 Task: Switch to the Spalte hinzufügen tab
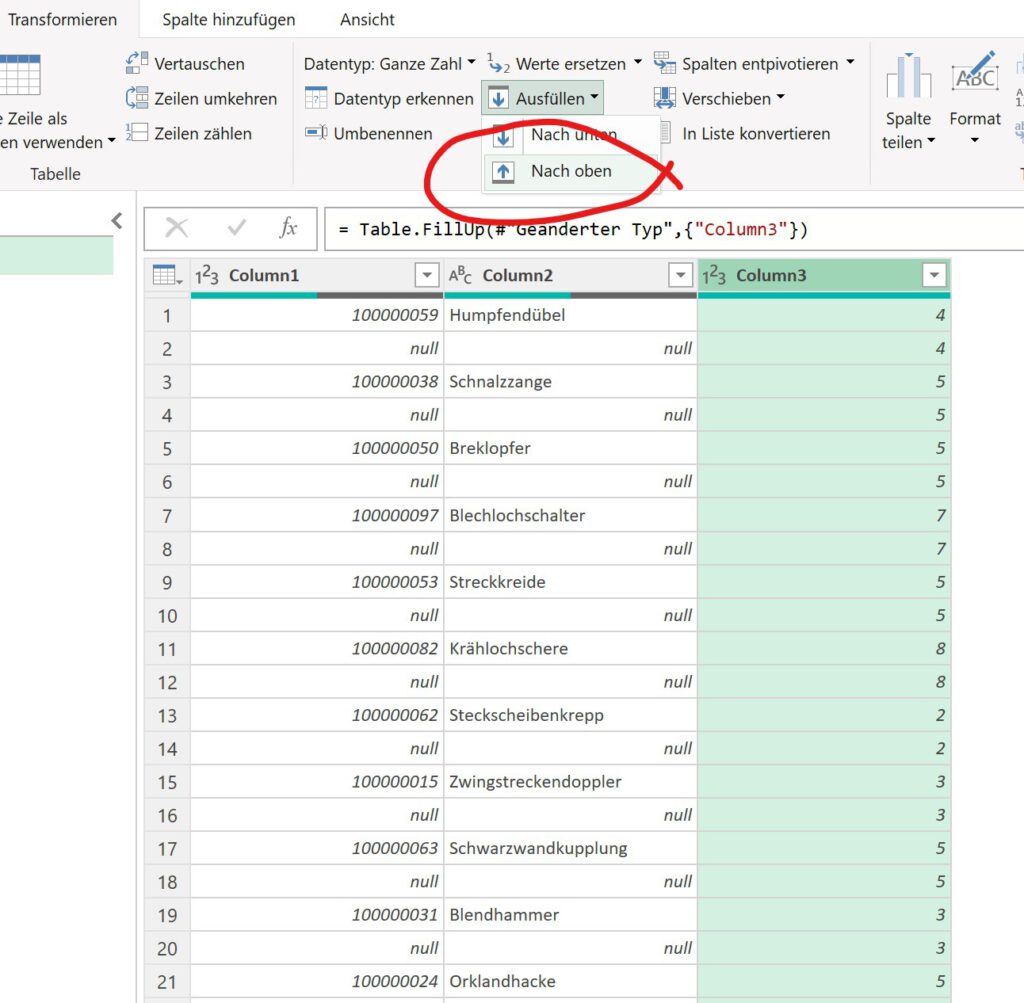coord(229,19)
